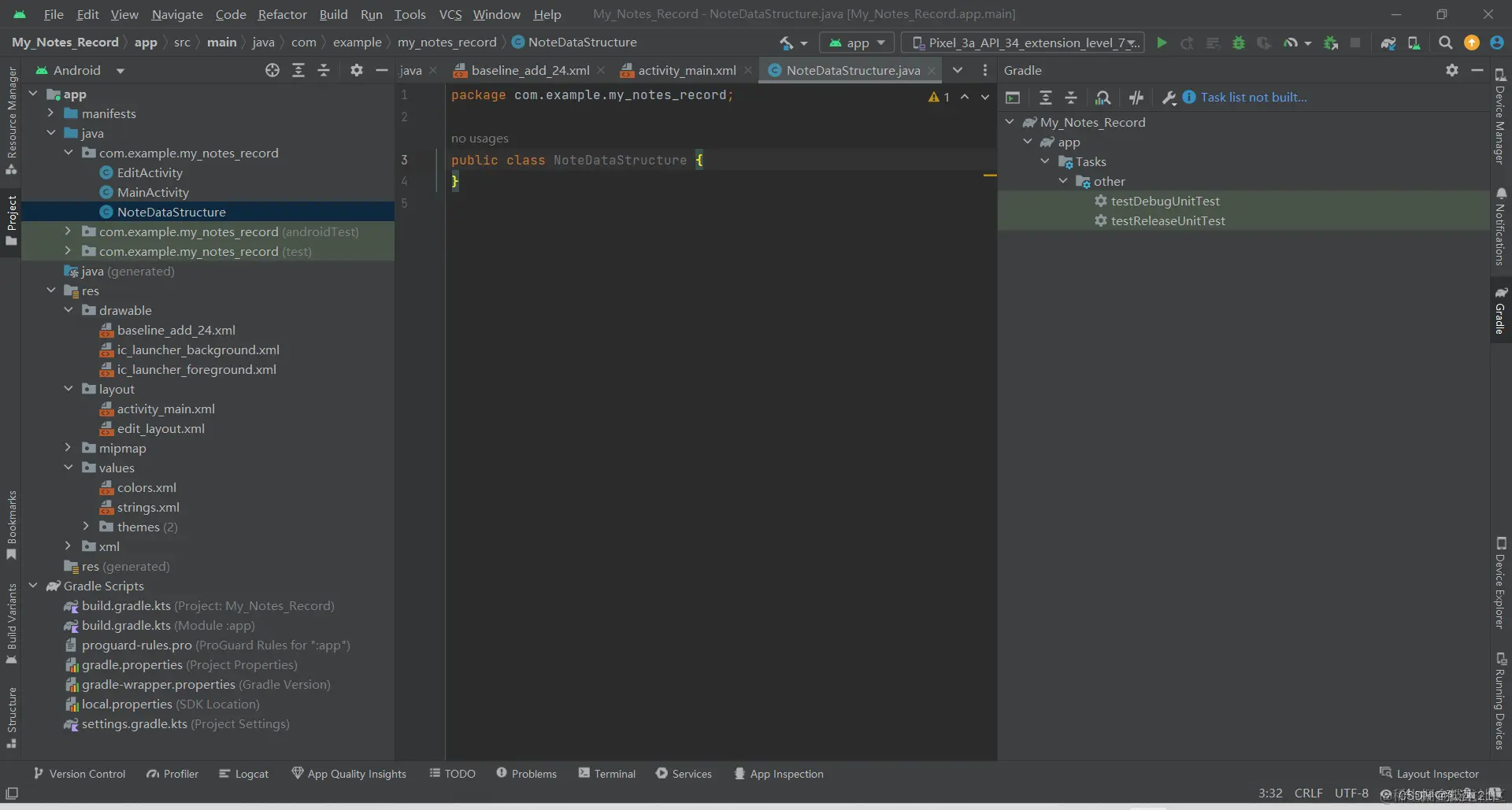The width and height of the screenshot is (1512, 810).
Task: Toggle Offline Mode in Gradle toolbar
Action: (1136, 98)
